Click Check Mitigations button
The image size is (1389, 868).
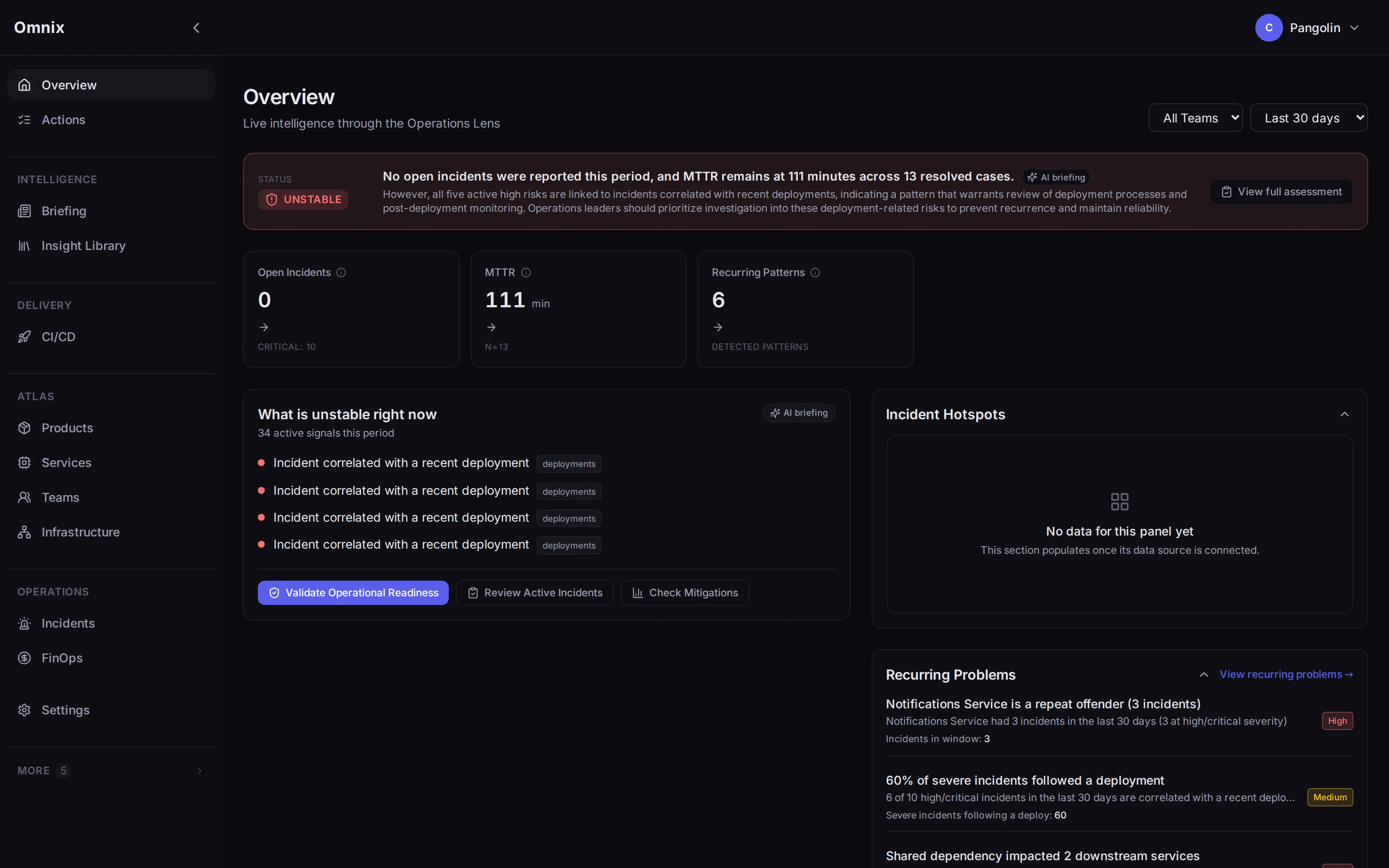[685, 593]
